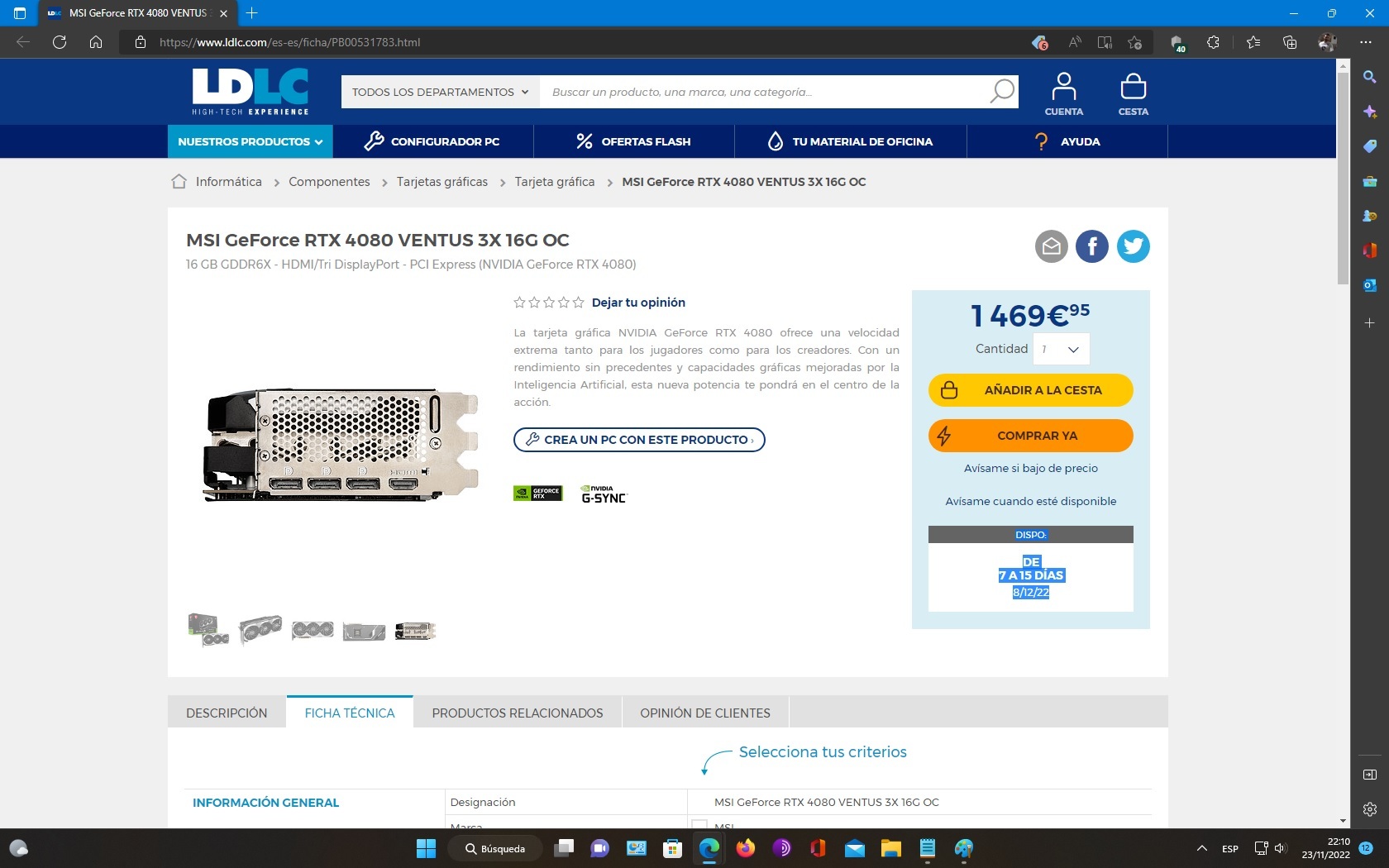This screenshot has height=868, width=1389.
Task: Open the Opinión de clientes tab
Action: (704, 713)
